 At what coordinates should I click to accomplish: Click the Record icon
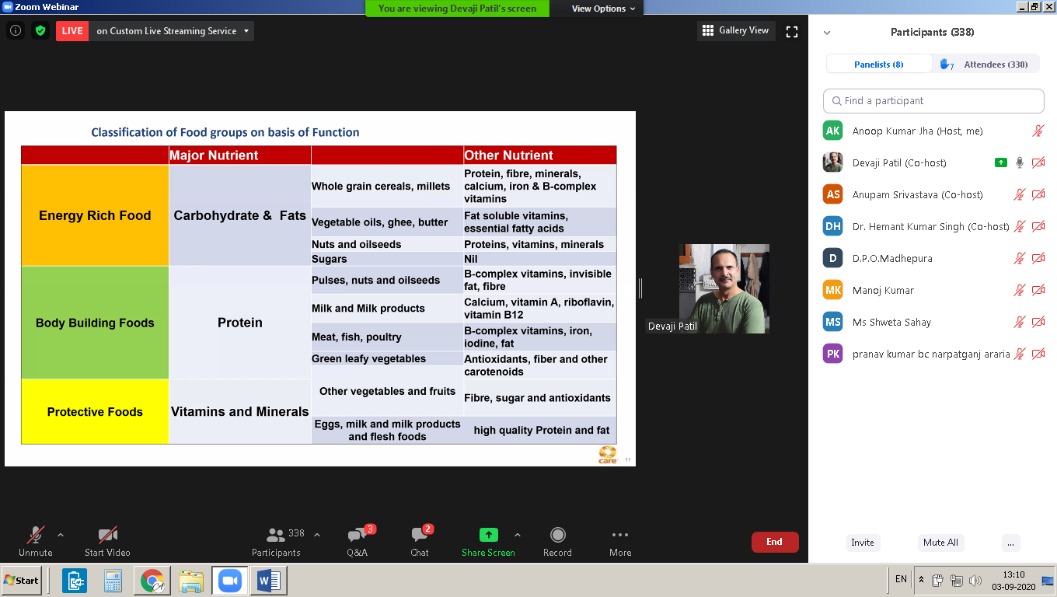point(557,536)
